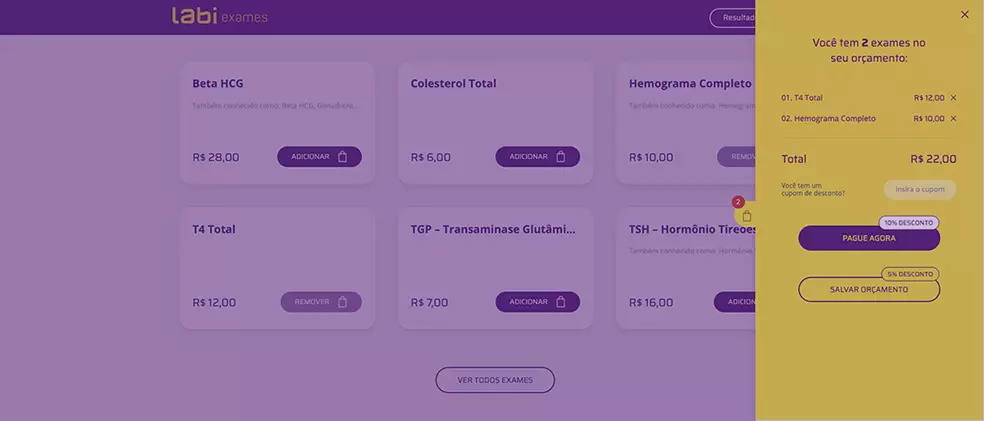Remove Hemograma Completo from budget list
Image resolution: width=984 pixels, height=421 pixels.
pos(953,119)
